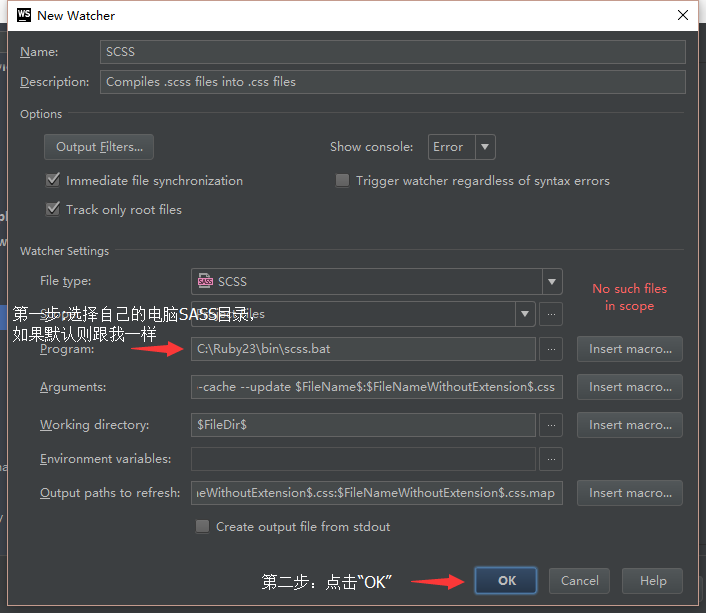This screenshot has height=613, width=706.
Task: Click the Error value in Show console
Action: (448, 147)
